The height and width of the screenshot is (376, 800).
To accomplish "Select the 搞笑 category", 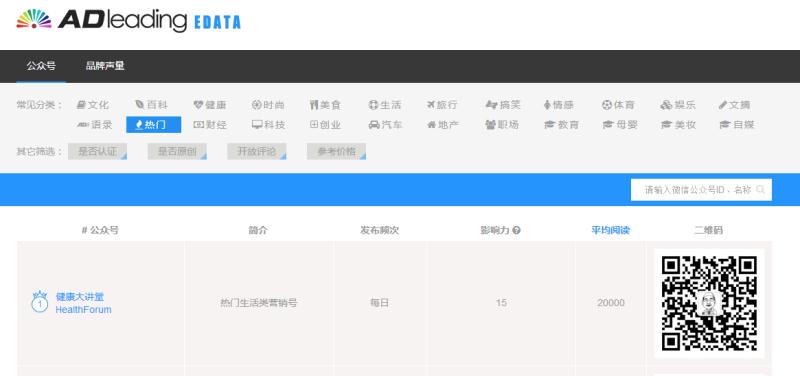I will point(503,105).
